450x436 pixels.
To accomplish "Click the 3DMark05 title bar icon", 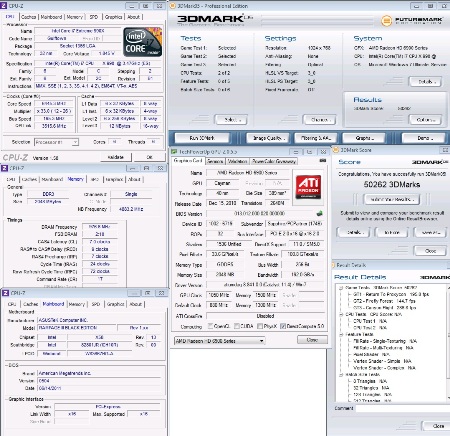I will coord(173,6).
